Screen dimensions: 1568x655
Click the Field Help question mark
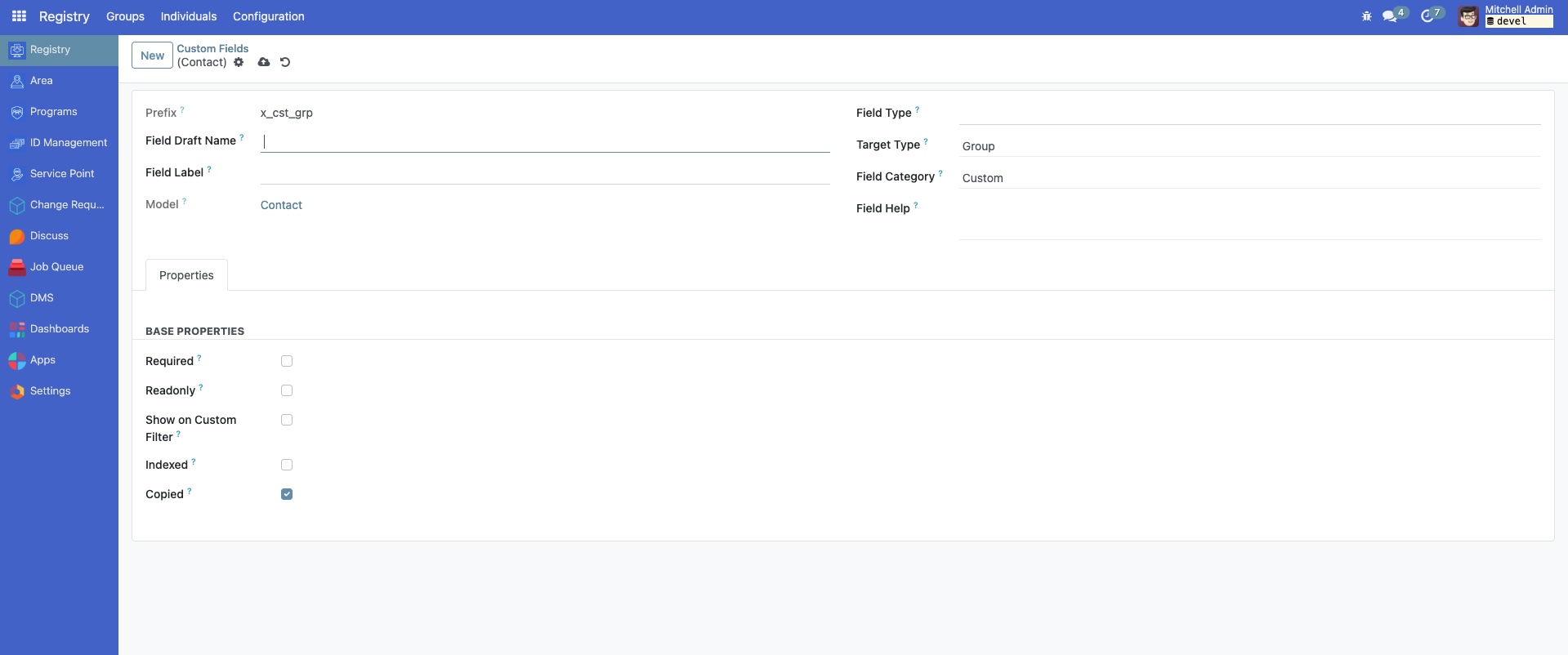pyautogui.click(x=916, y=204)
